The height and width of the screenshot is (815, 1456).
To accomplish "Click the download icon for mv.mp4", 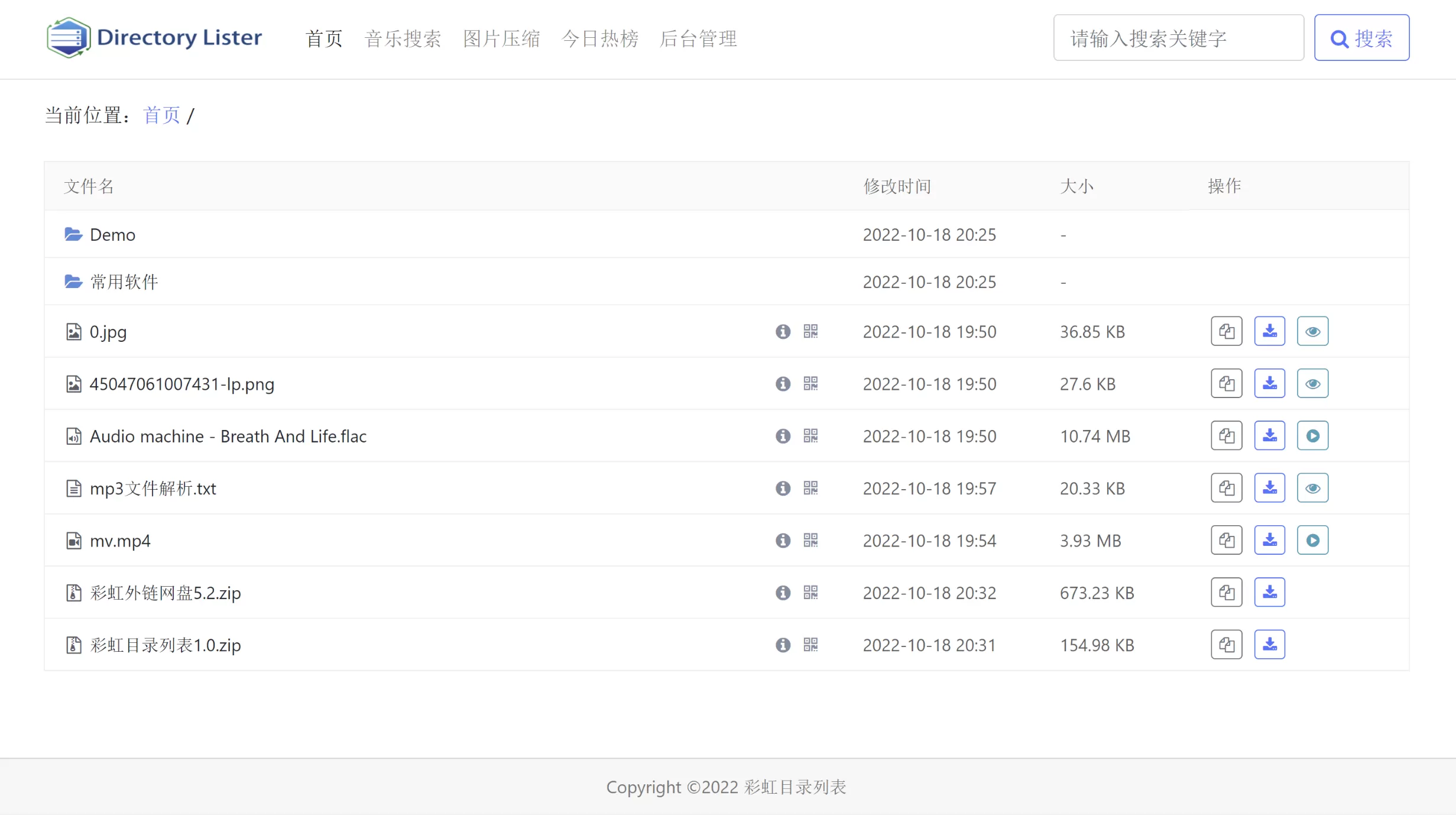I will [1270, 540].
